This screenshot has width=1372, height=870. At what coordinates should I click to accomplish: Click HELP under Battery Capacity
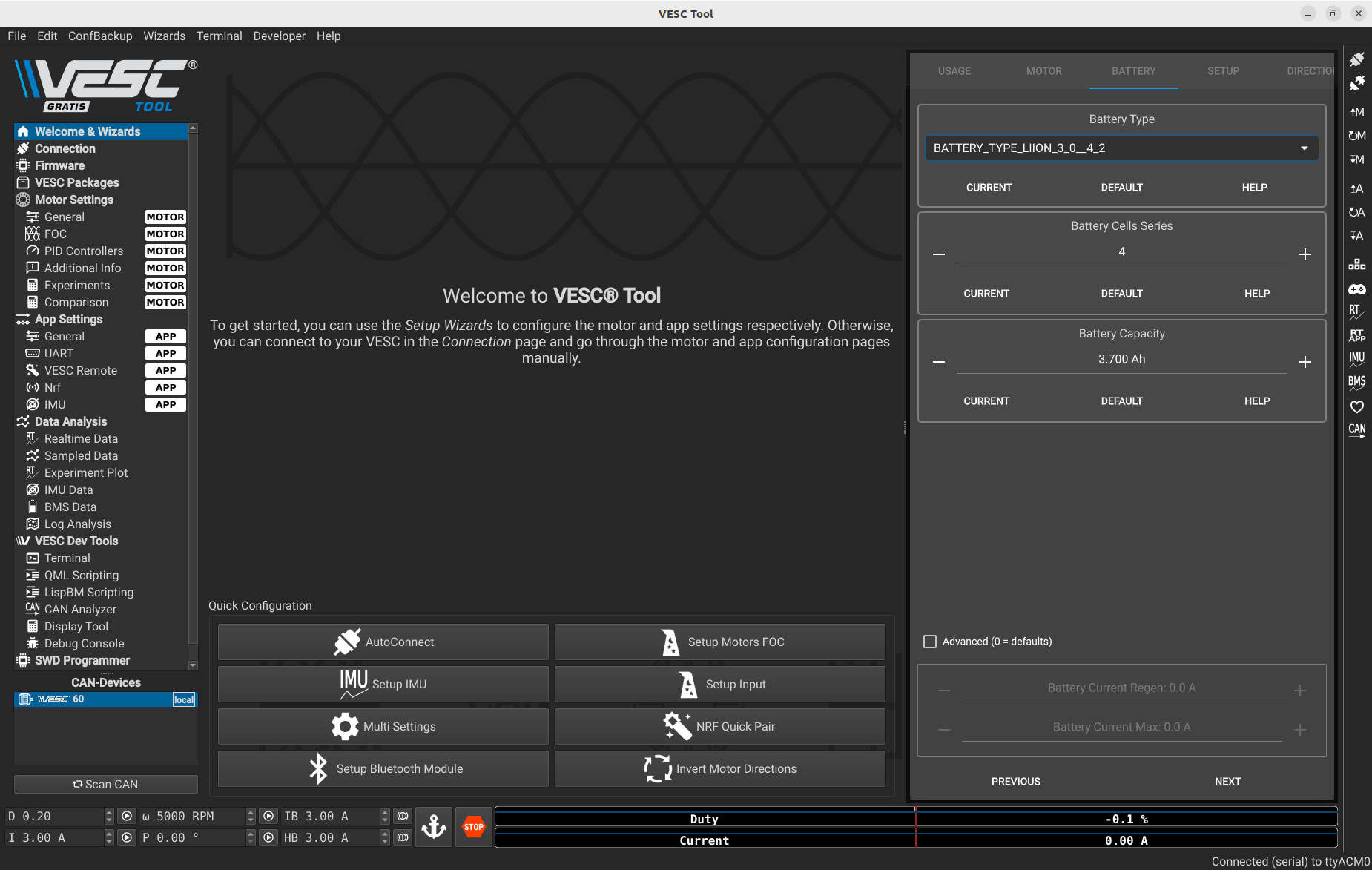click(1257, 401)
